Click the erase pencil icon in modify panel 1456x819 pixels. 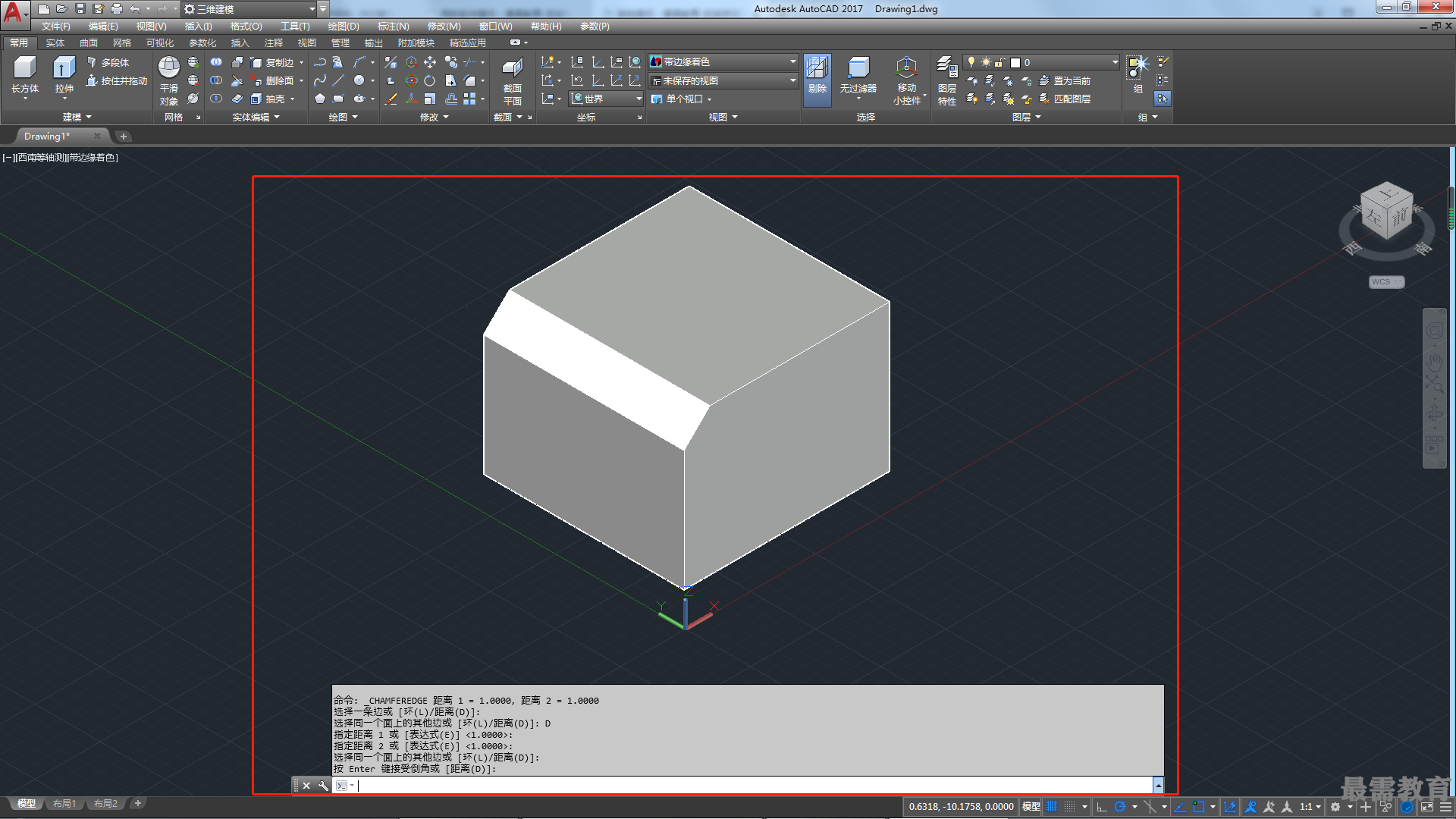tap(391, 99)
